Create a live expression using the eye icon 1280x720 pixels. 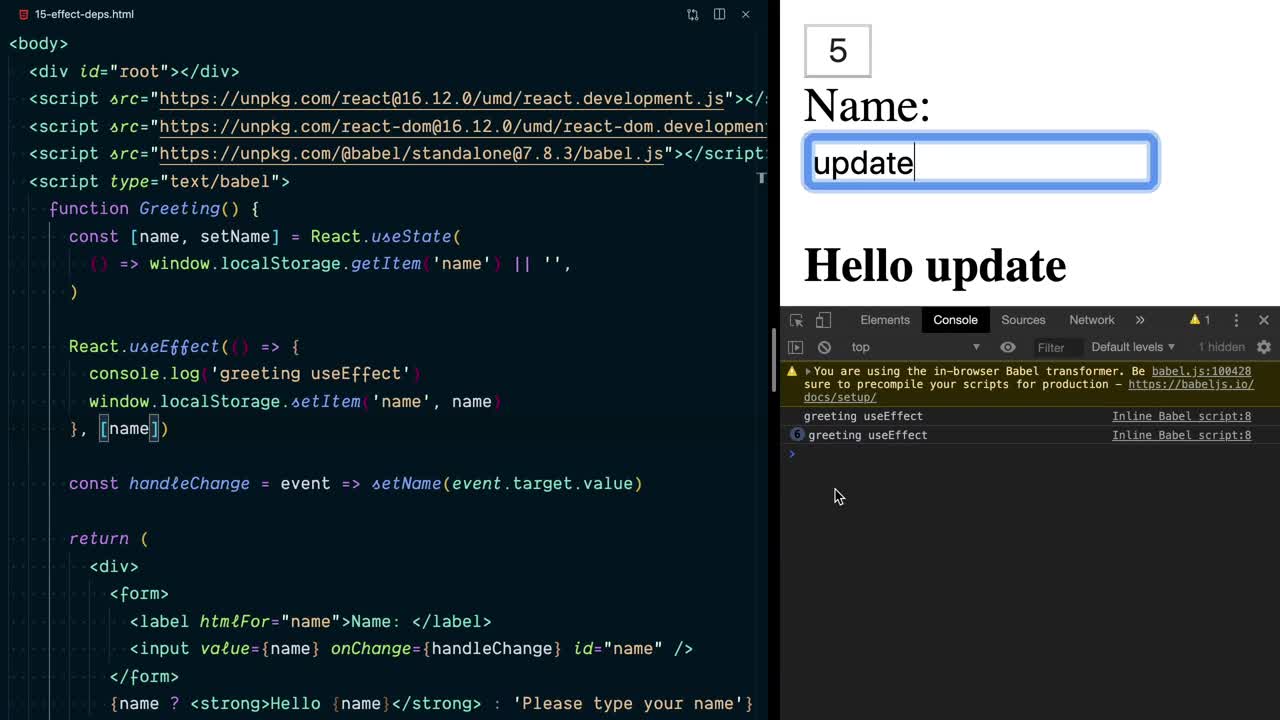point(1008,347)
